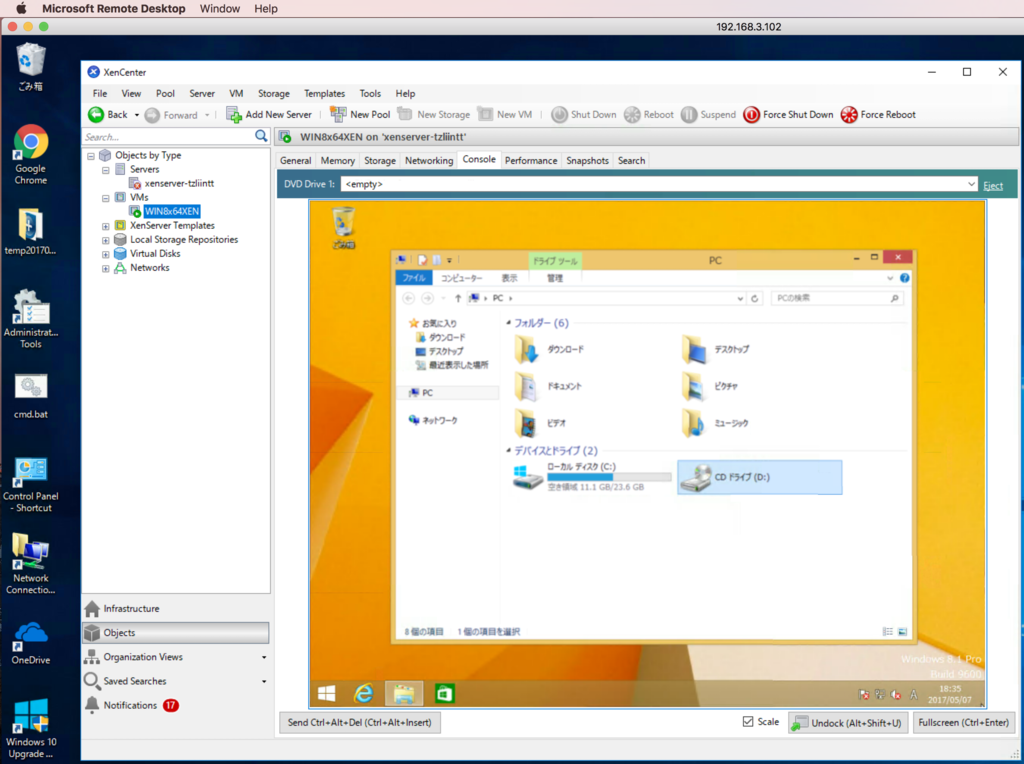The image size is (1024, 764).
Task: Click the Reboot toolbar icon
Action: pos(632,115)
